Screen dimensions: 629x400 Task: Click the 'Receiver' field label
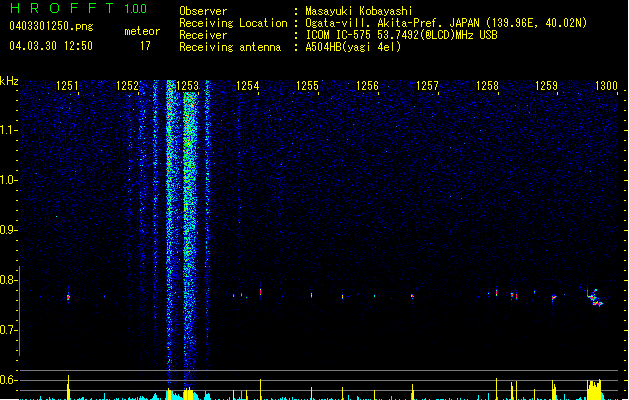tap(203, 35)
